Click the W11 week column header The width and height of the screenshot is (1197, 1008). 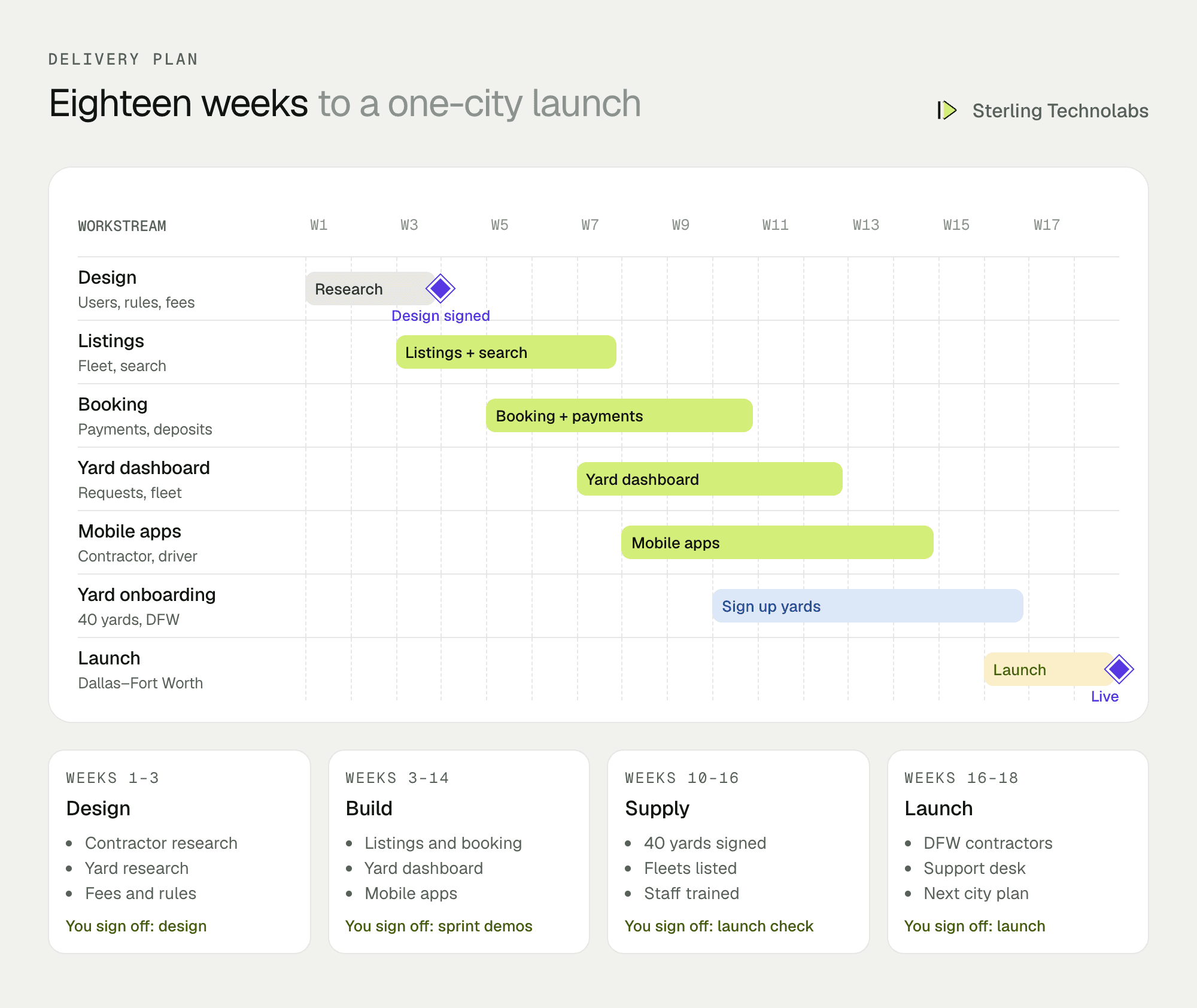coord(775,225)
